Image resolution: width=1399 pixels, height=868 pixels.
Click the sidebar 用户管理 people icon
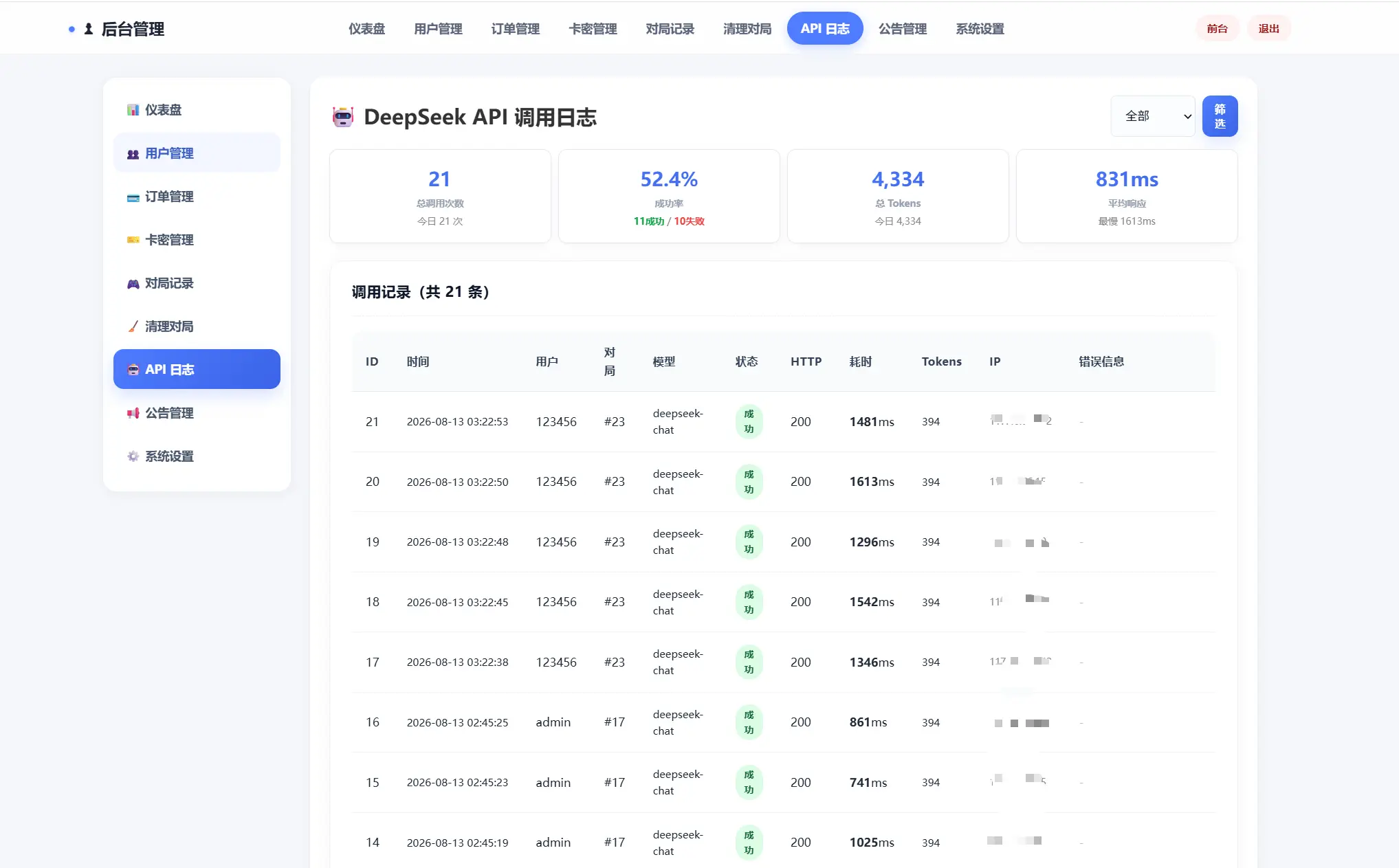click(133, 153)
